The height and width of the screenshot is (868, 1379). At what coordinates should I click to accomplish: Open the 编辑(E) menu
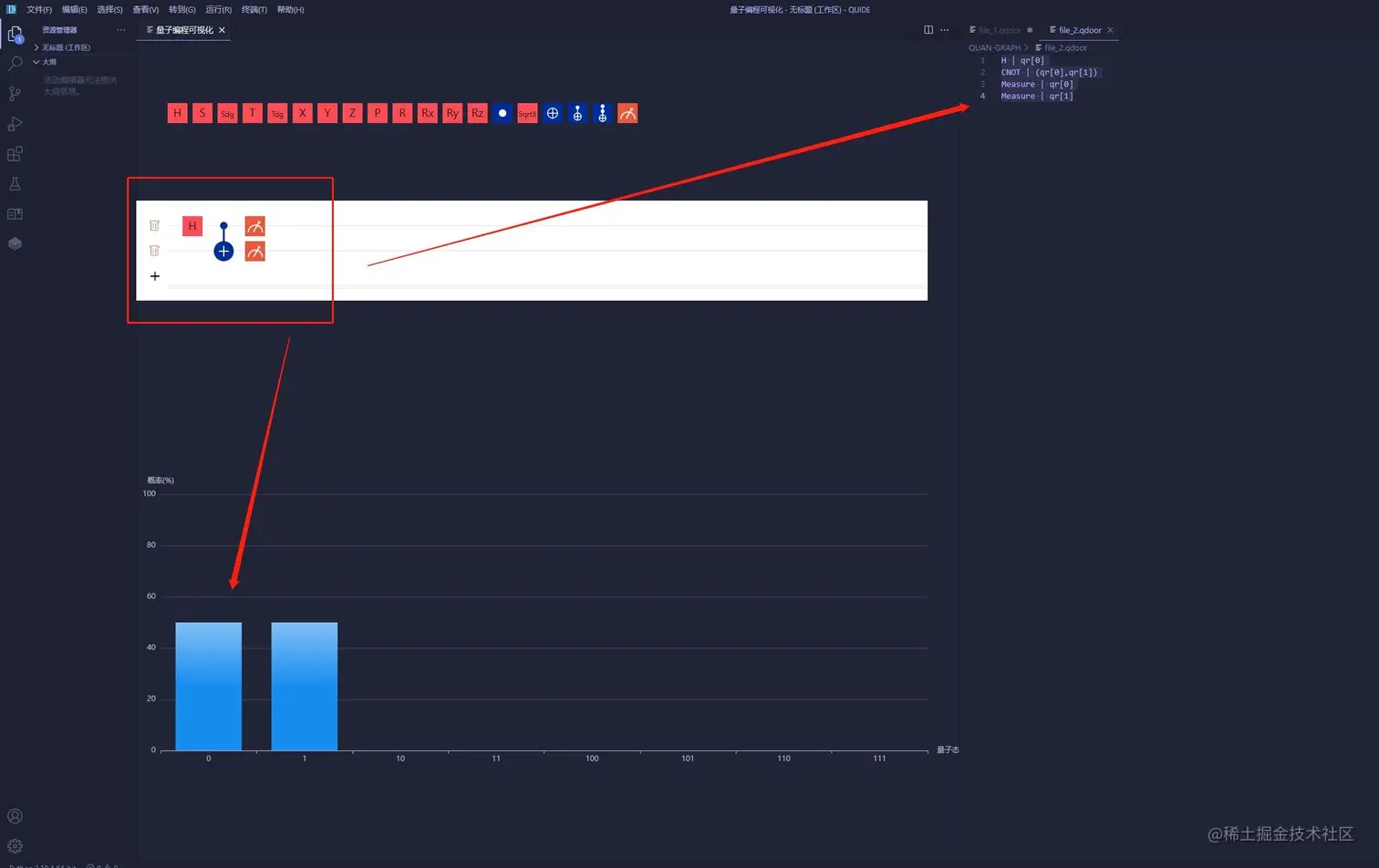(x=75, y=10)
